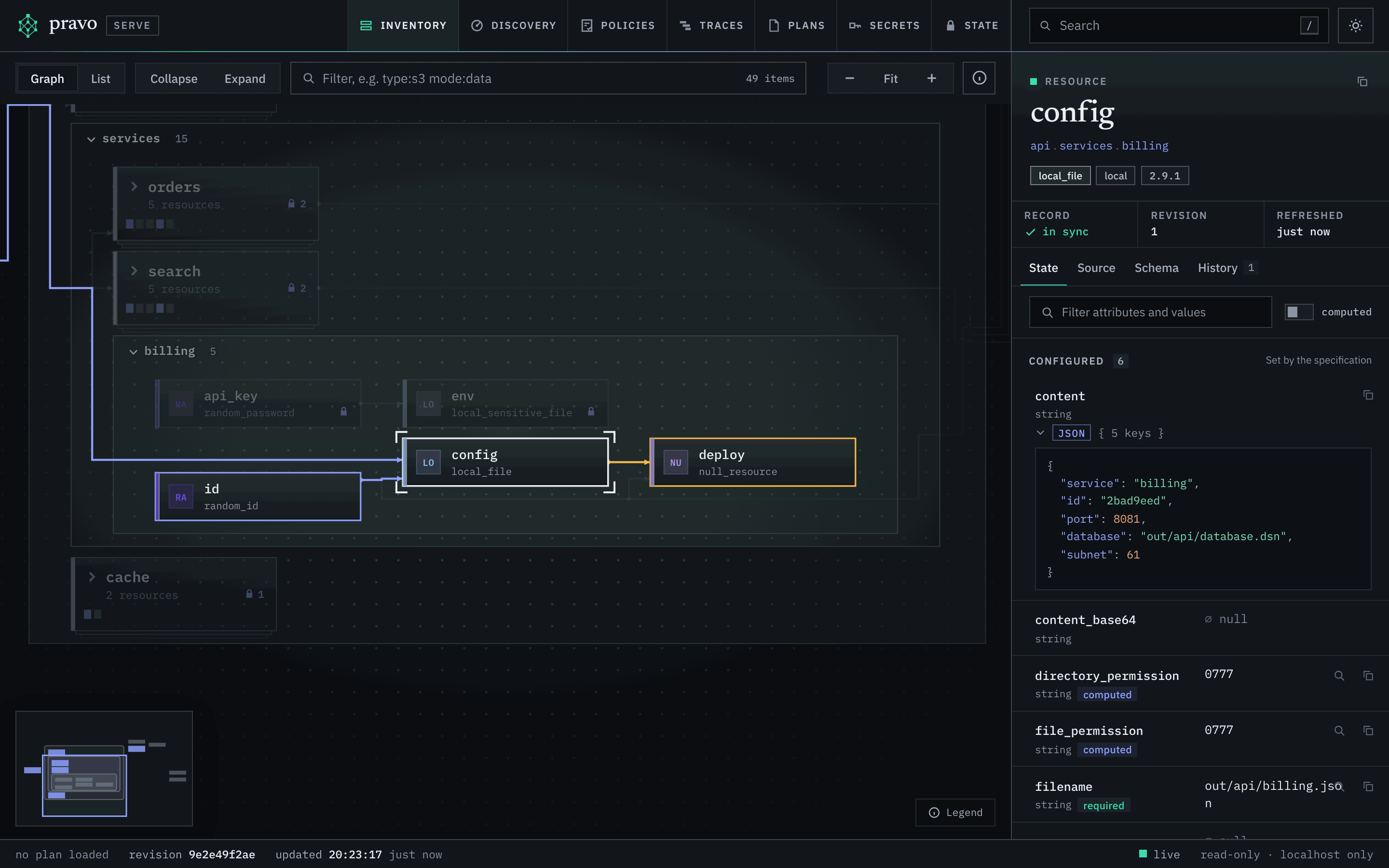
Task: Click the info icon beside zoom controls
Action: [979, 78]
